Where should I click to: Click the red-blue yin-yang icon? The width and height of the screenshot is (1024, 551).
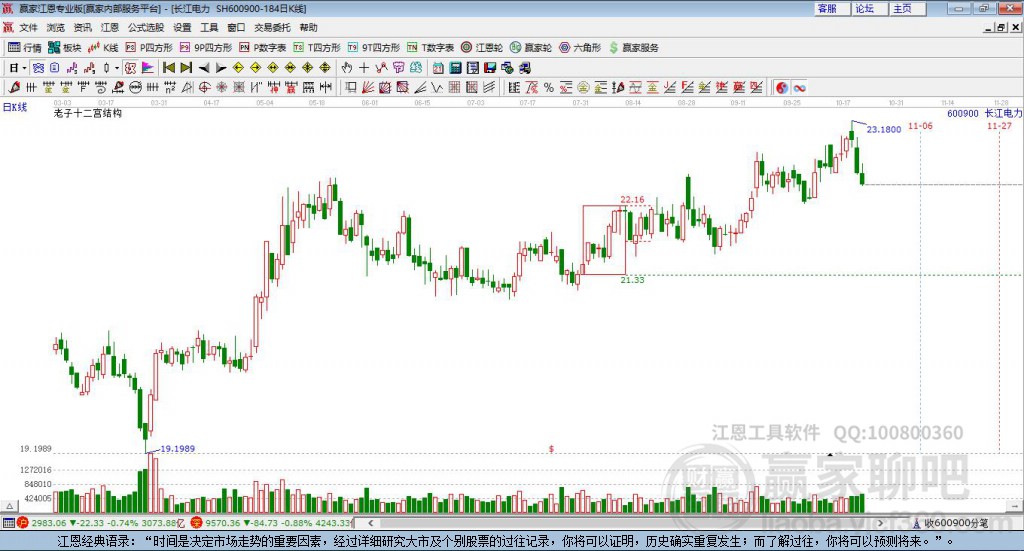coord(782,87)
